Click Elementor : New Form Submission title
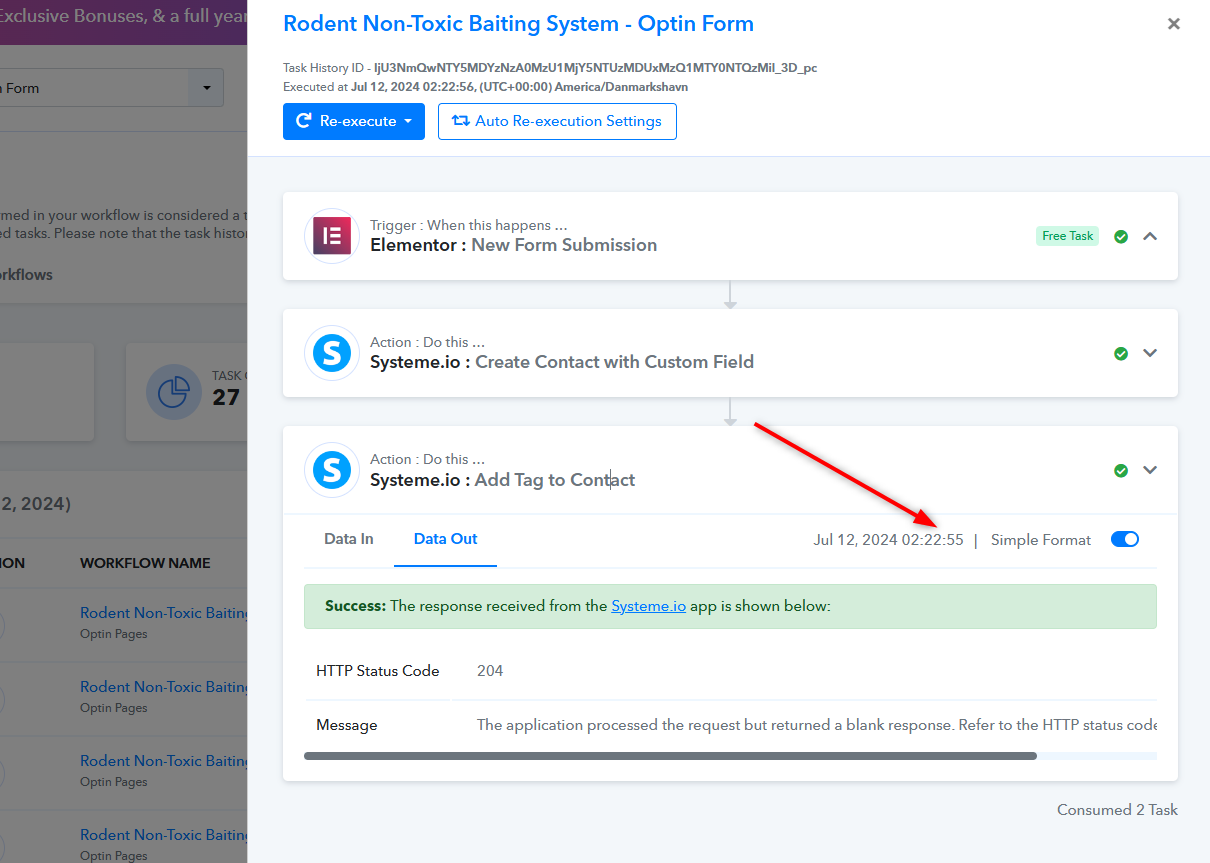The width and height of the screenshot is (1210, 863). pos(513,245)
